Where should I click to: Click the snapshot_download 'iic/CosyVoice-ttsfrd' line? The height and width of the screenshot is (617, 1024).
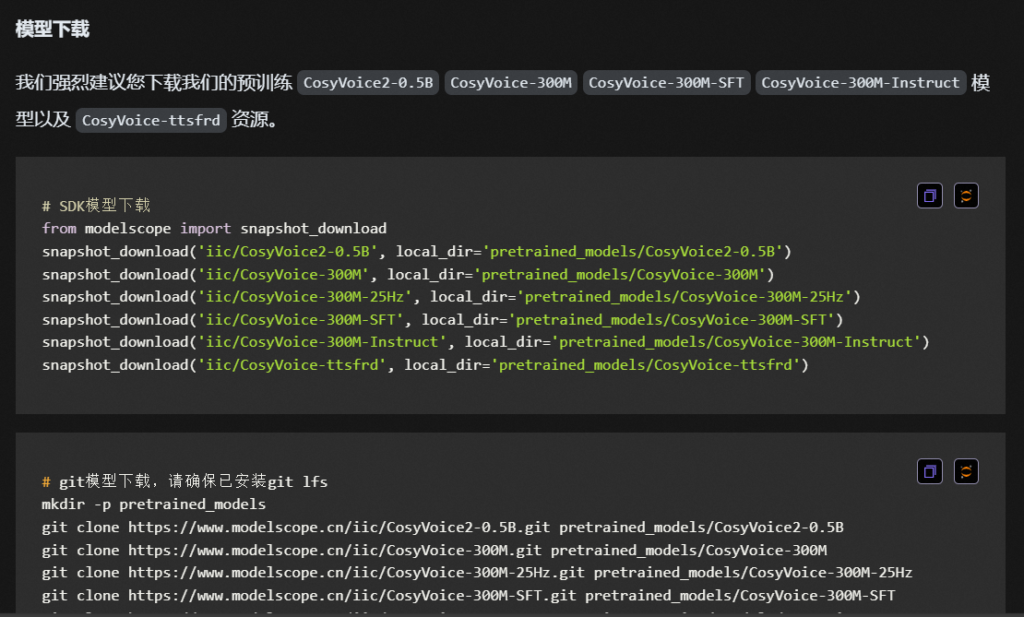pyautogui.click(x=425, y=365)
